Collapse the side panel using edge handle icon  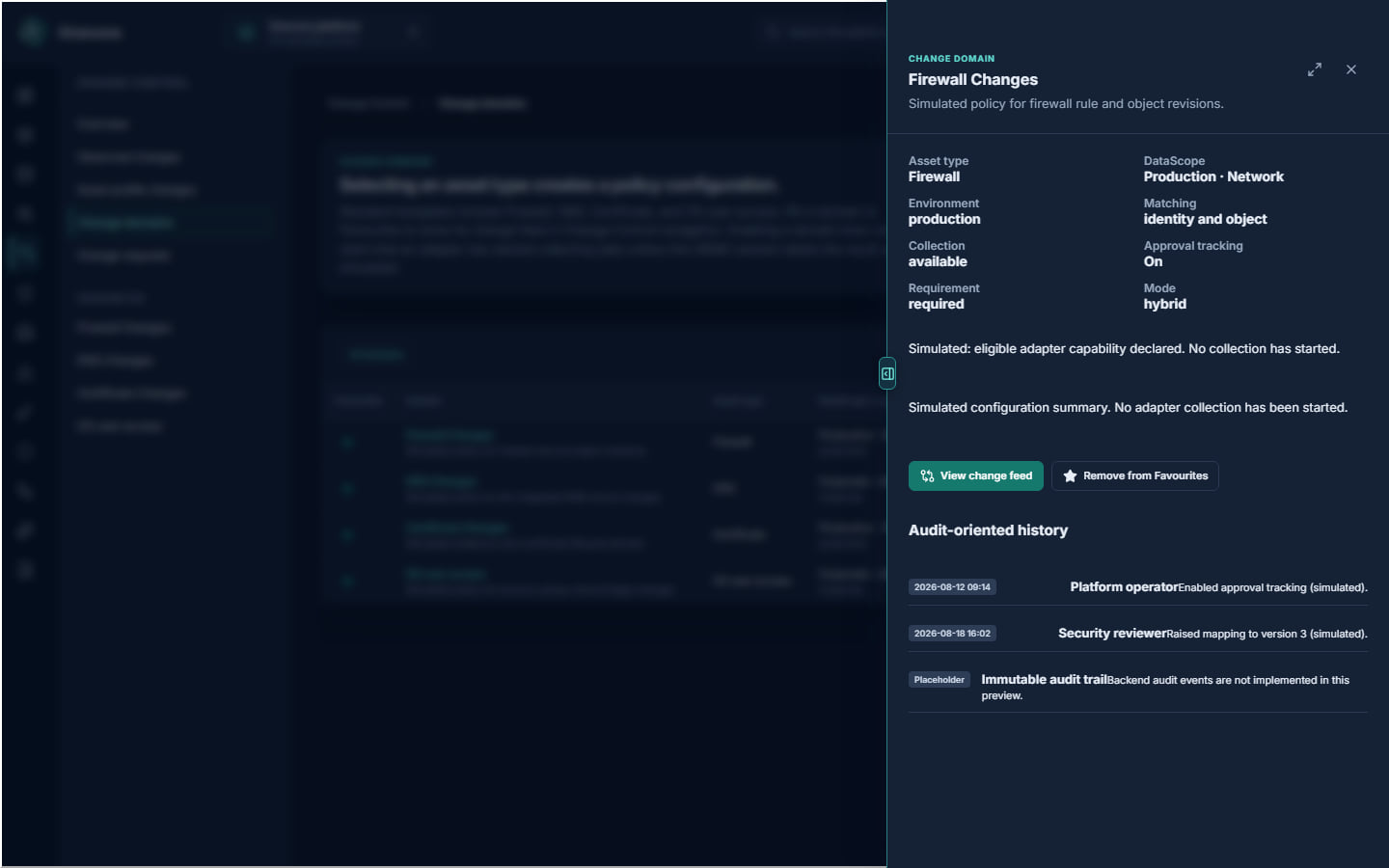pyautogui.click(x=887, y=373)
